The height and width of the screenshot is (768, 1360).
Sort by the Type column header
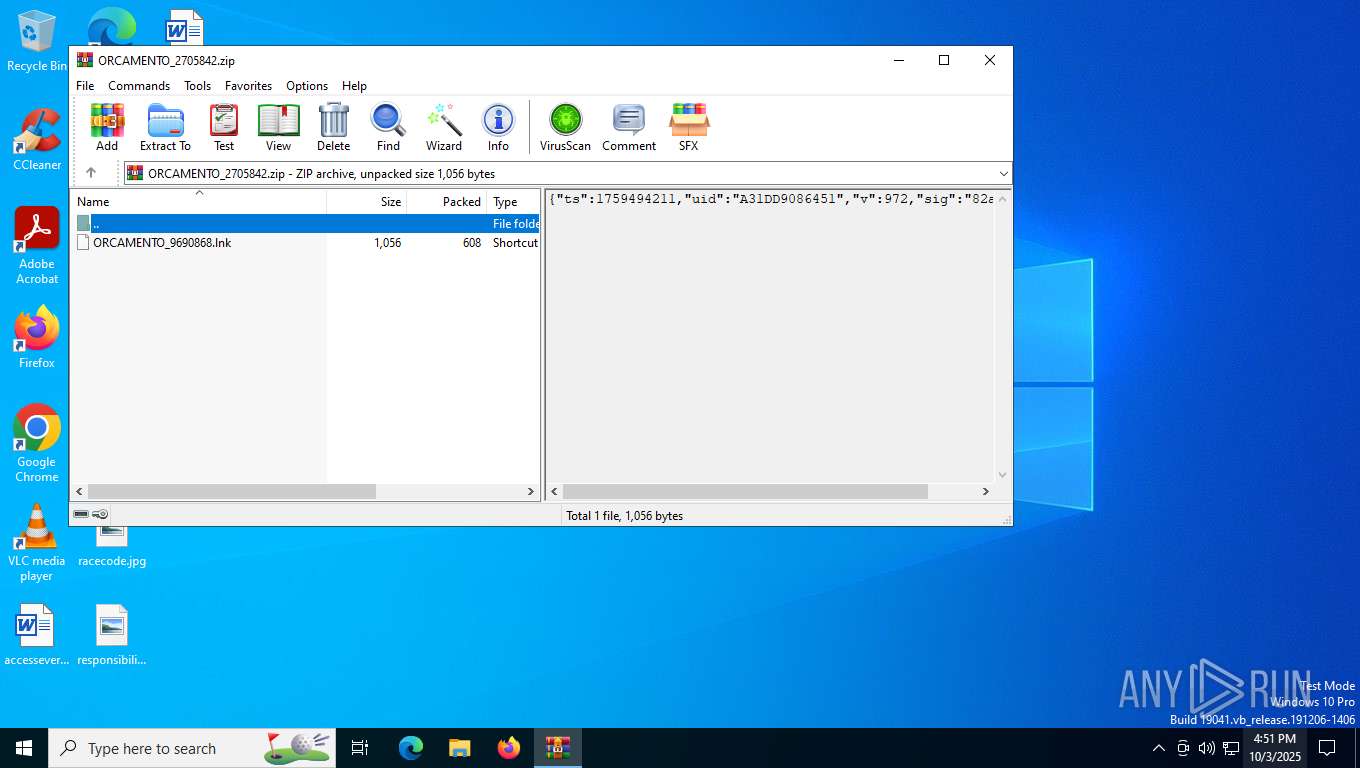click(x=513, y=201)
